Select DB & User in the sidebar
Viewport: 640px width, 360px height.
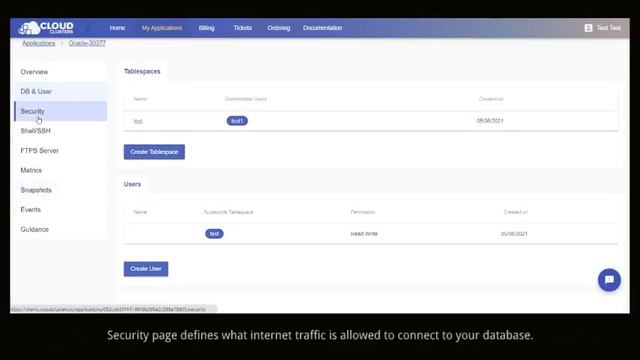point(60,91)
